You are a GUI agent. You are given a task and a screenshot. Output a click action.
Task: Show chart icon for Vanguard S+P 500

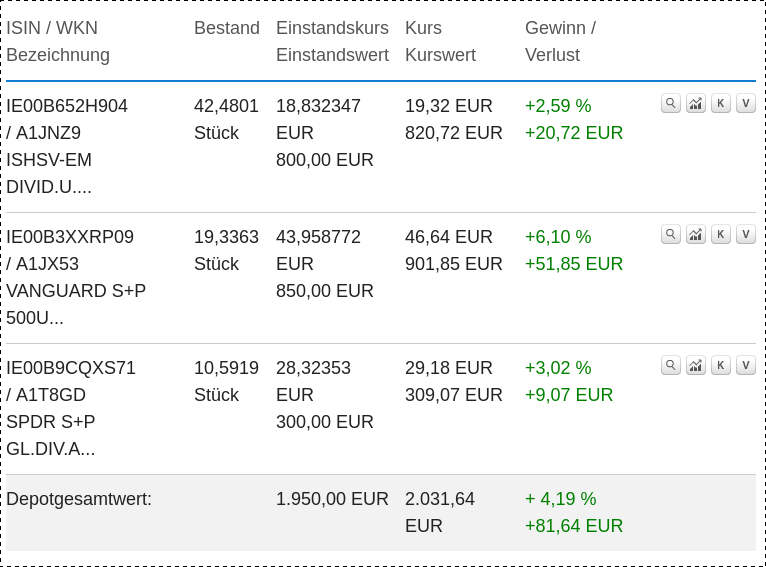(x=696, y=234)
